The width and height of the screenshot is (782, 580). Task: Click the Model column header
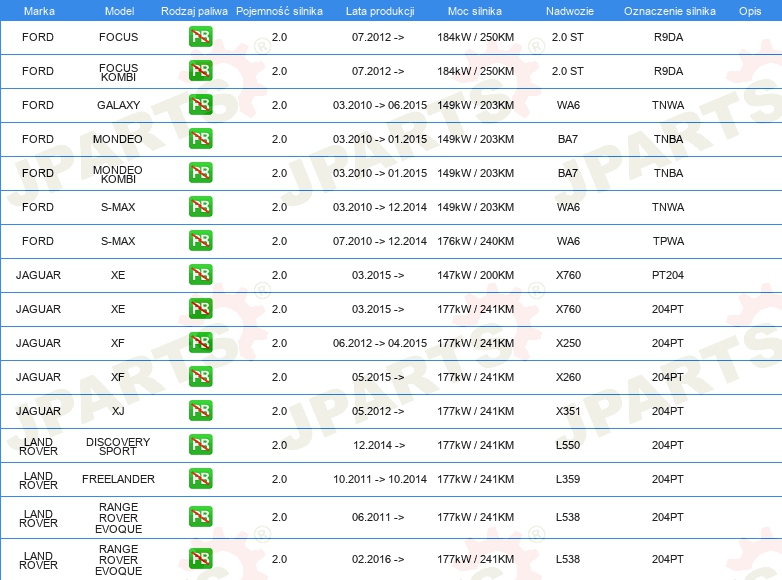pos(119,10)
